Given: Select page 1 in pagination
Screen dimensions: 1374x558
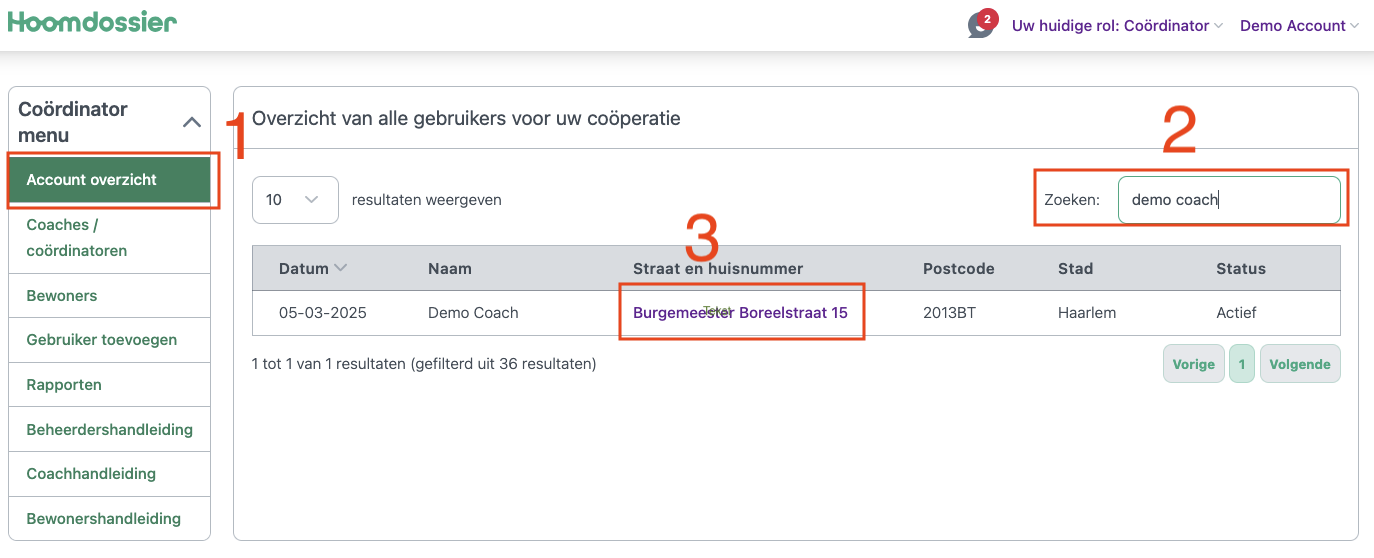Looking at the screenshot, I should pyautogui.click(x=1241, y=364).
